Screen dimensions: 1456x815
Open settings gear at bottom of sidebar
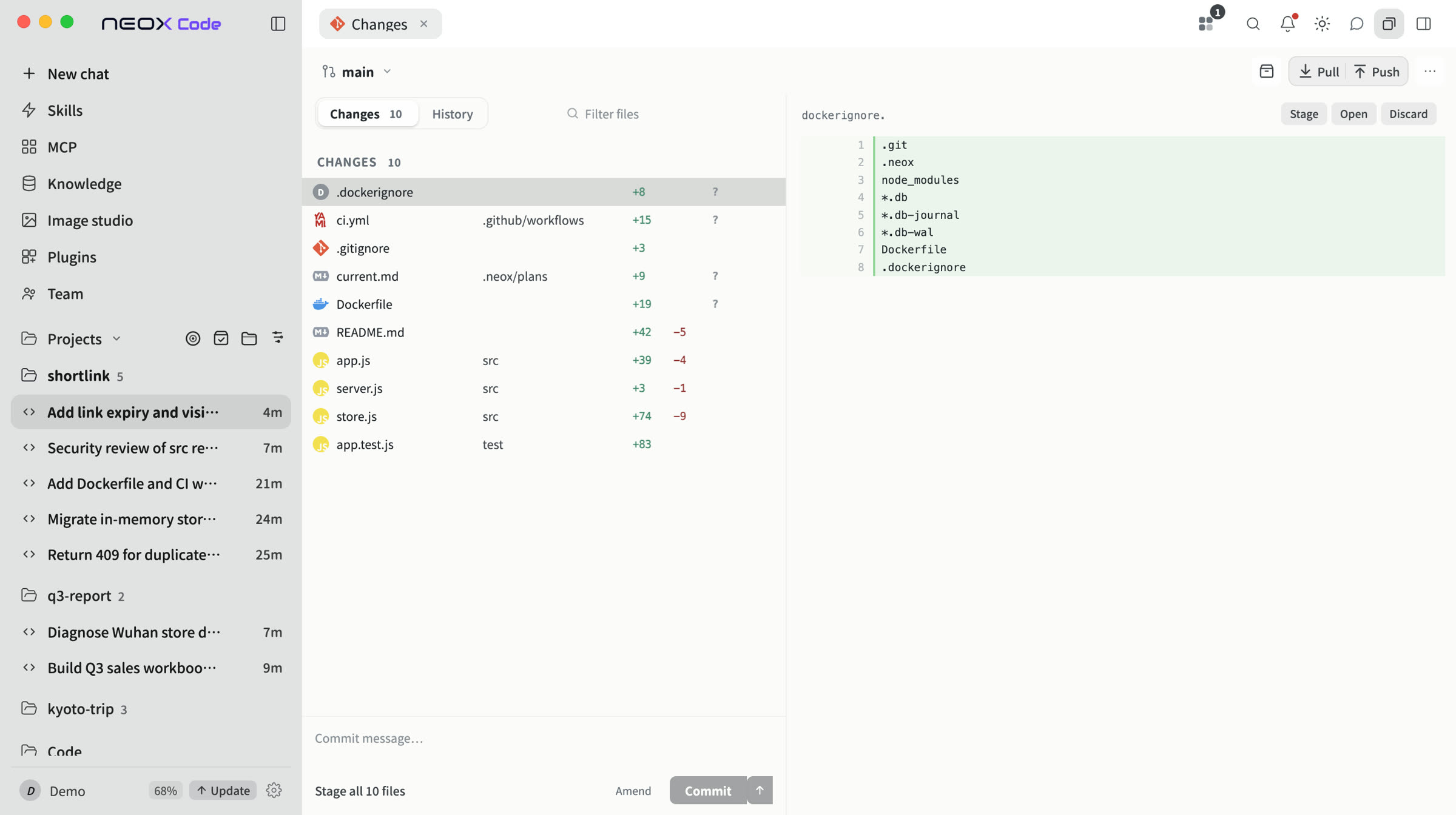point(274,790)
